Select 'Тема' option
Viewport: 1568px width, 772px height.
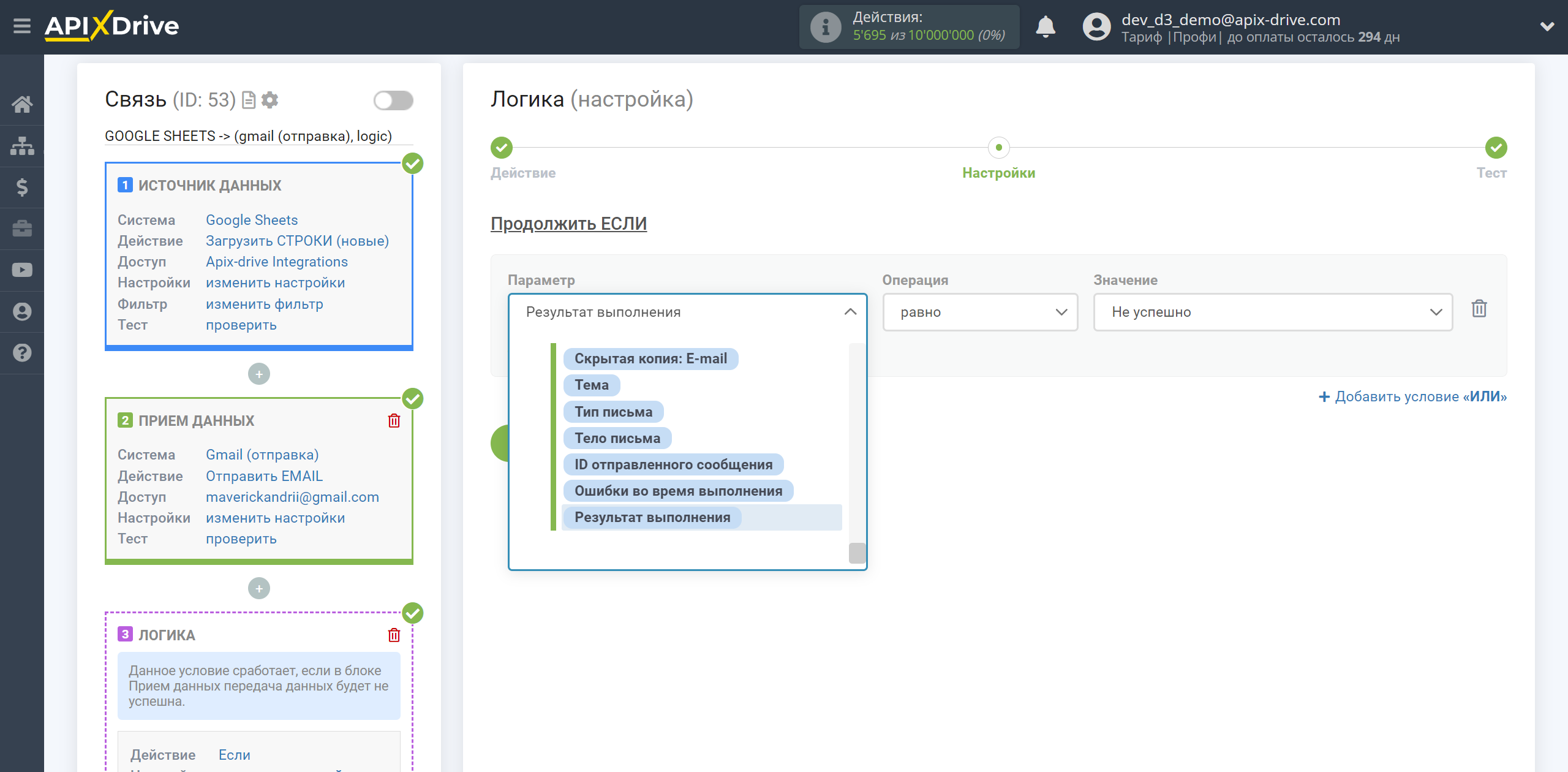592,385
